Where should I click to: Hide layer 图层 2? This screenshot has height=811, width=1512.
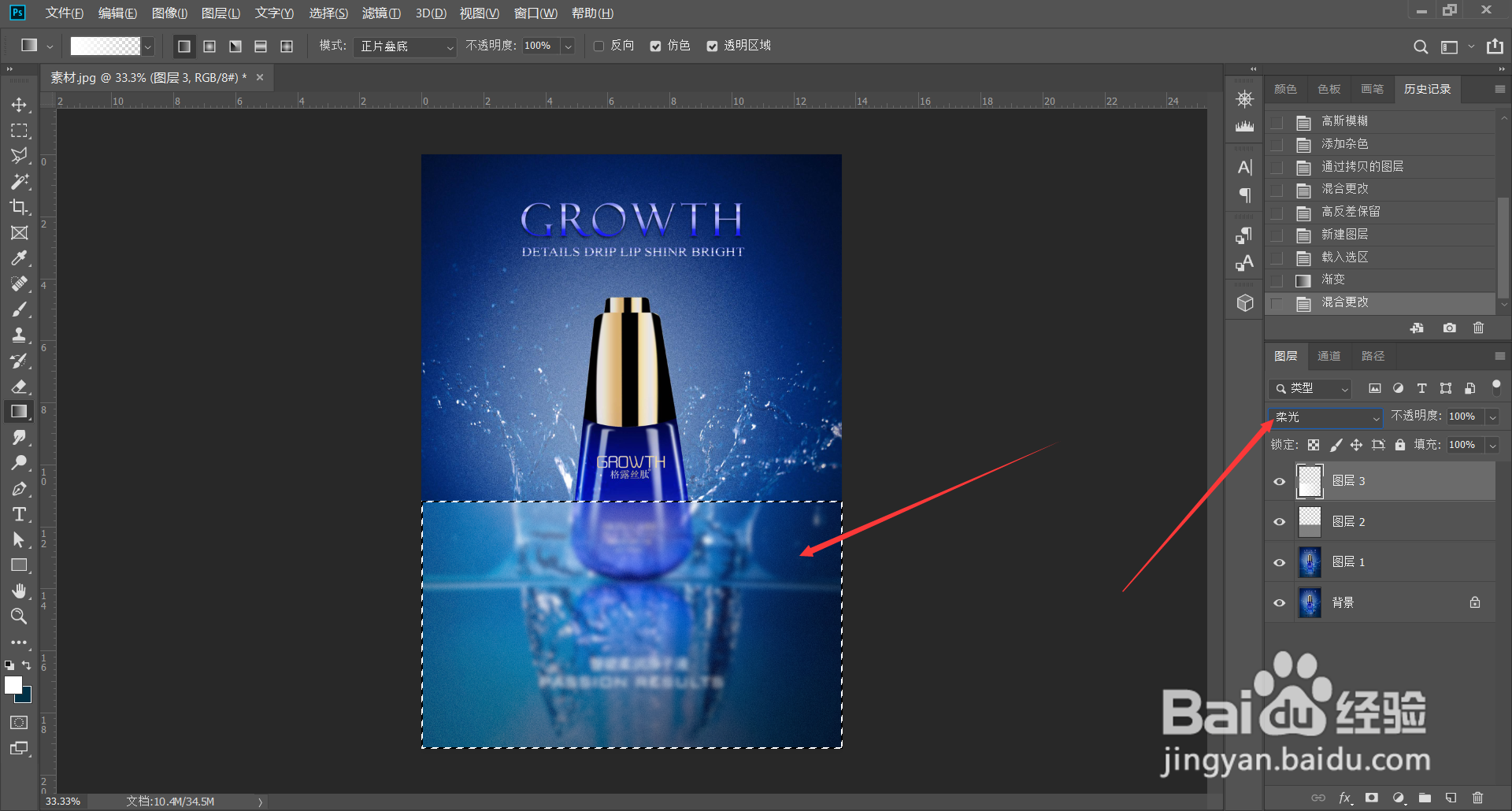[x=1279, y=521]
